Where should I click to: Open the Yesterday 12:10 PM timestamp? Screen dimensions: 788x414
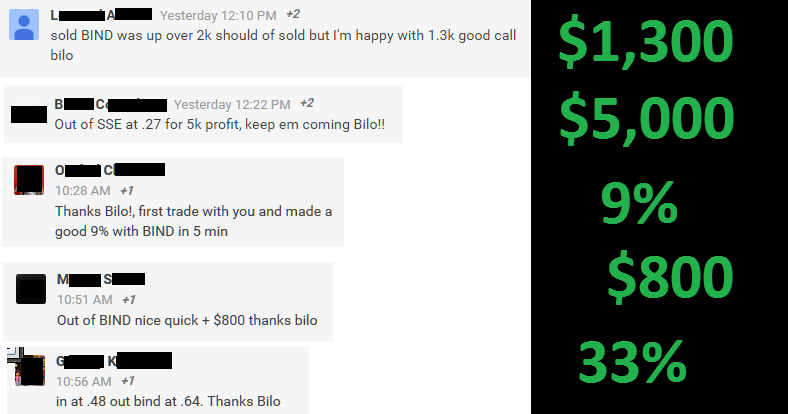(218, 16)
